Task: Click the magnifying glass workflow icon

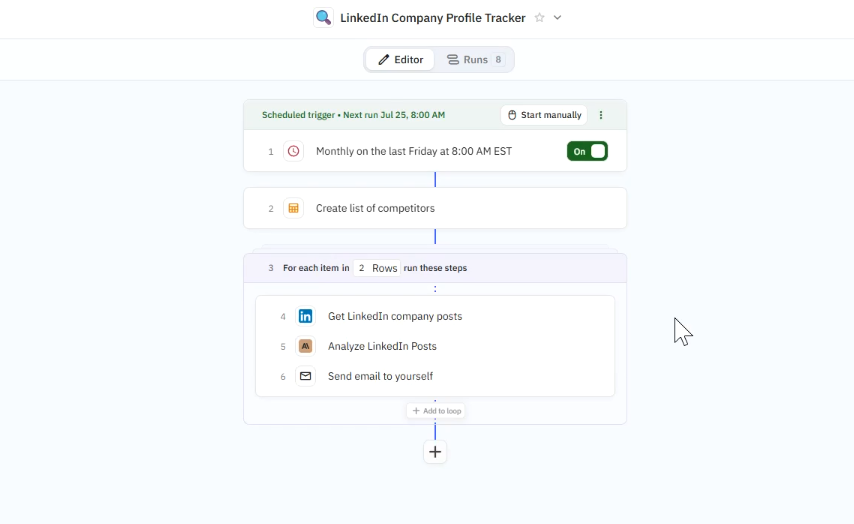Action: tap(323, 17)
